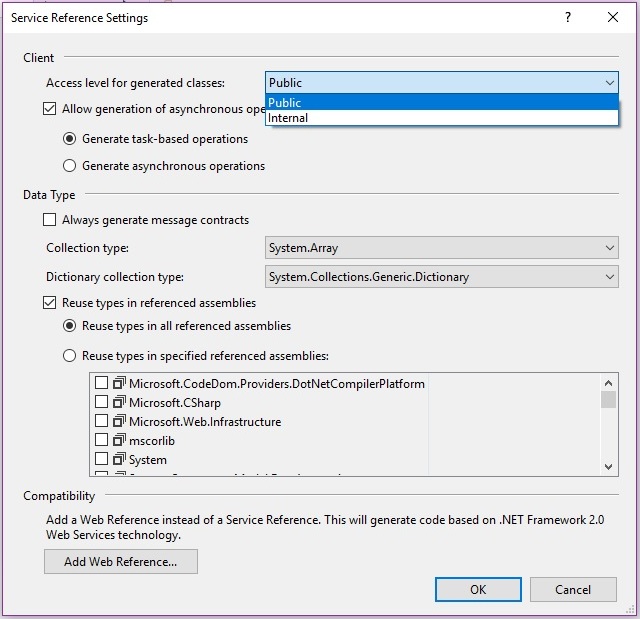Click the assembly icon beside System
Screen dimensions: 640x619
click(118, 460)
